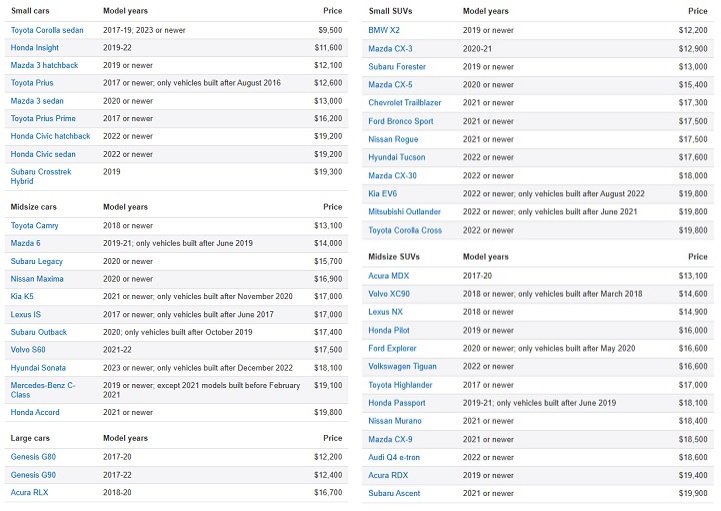Image resolution: width=721 pixels, height=511 pixels.
Task: Open the Genesis G90 link
Action: tap(33, 475)
